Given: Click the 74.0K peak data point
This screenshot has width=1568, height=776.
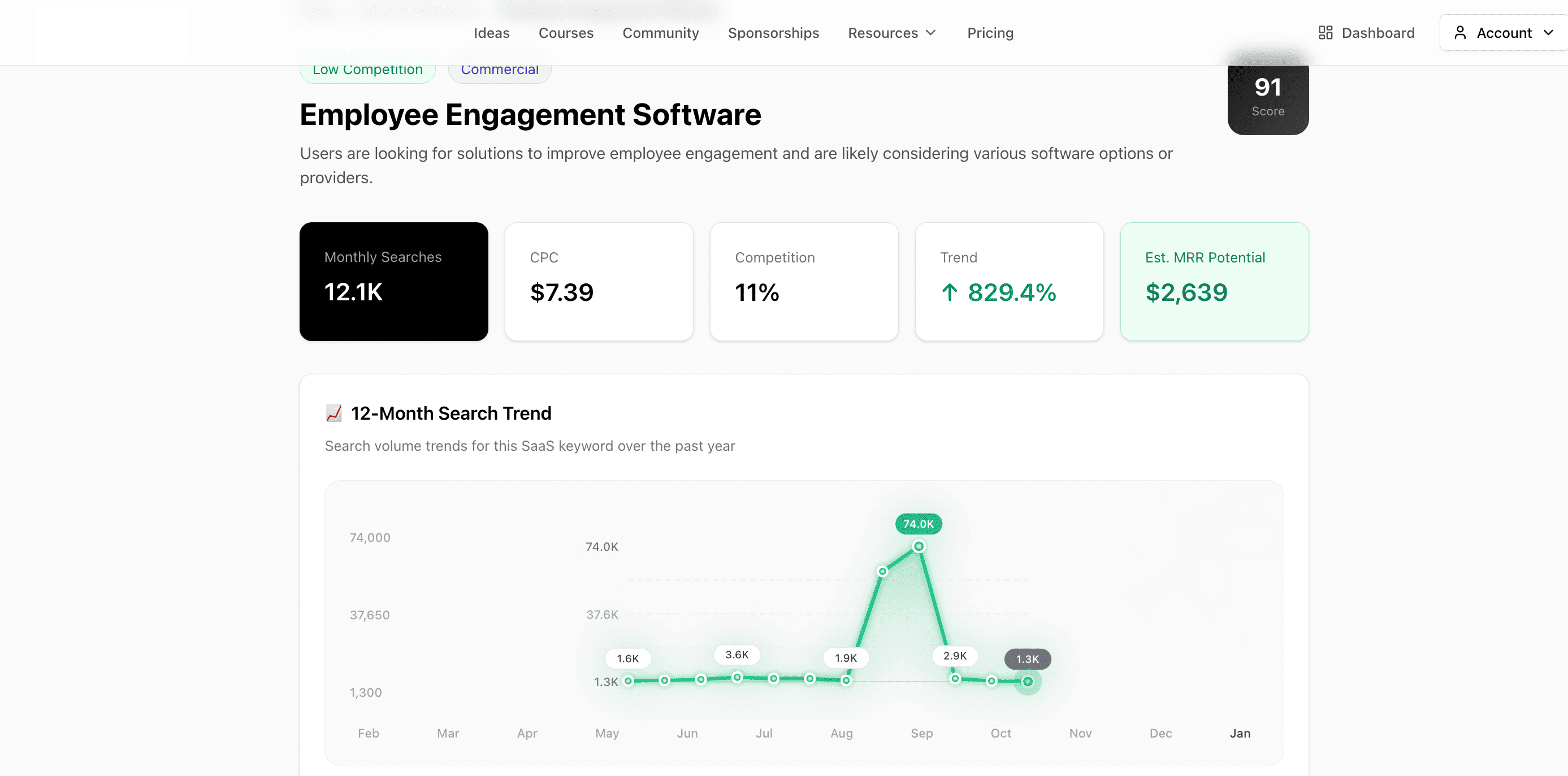Looking at the screenshot, I should (919, 546).
